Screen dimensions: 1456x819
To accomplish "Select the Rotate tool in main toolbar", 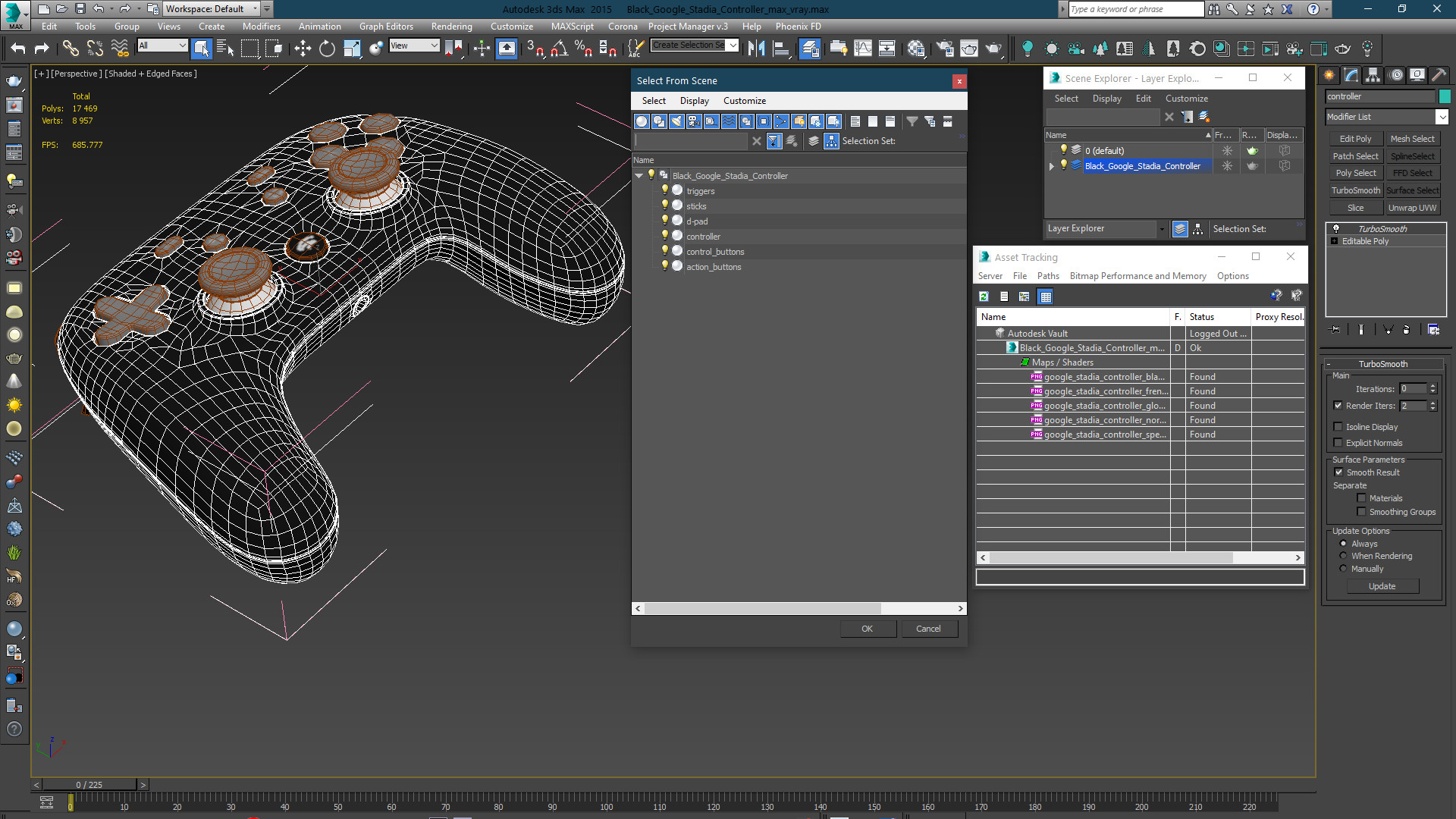I will click(x=327, y=49).
